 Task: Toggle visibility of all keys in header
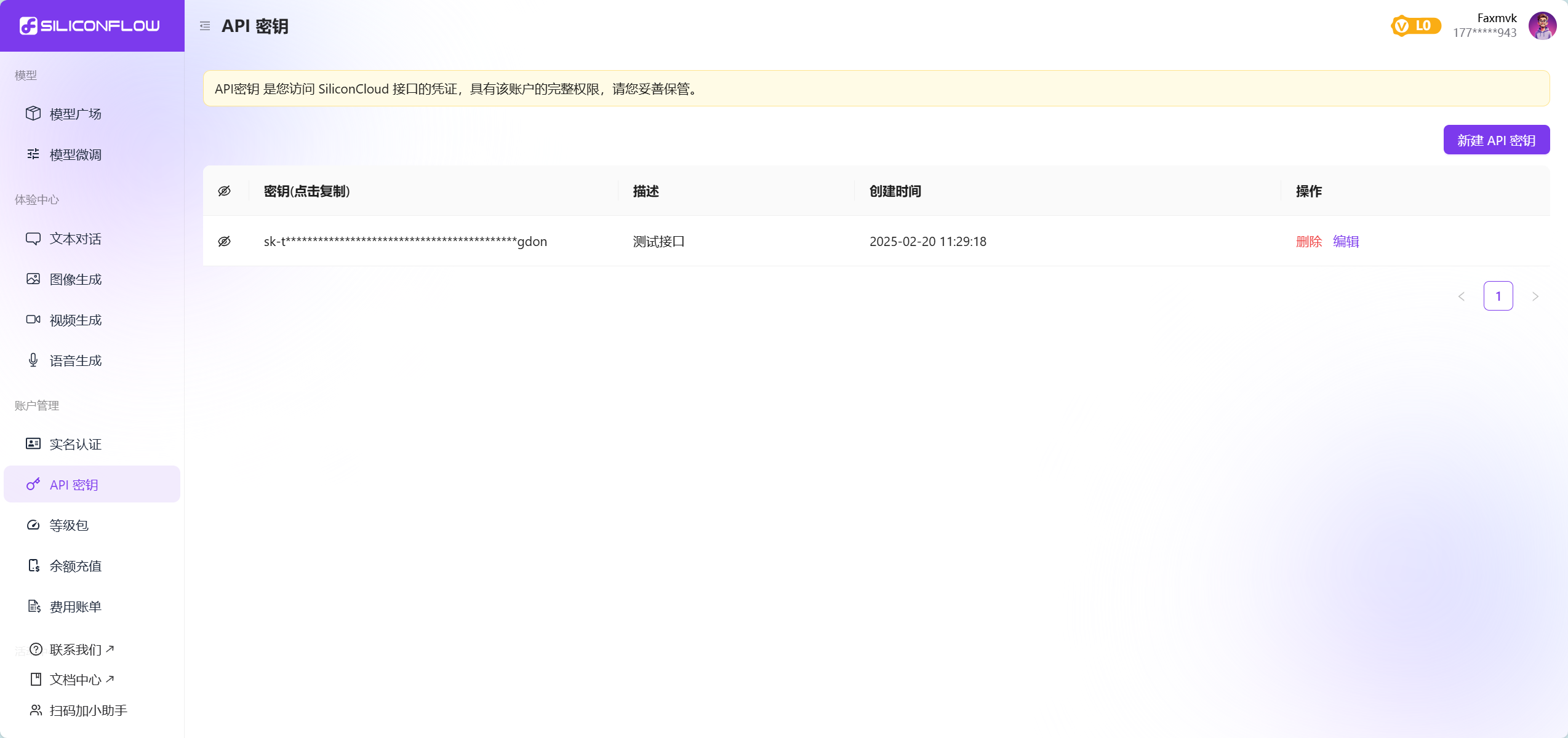click(x=225, y=191)
